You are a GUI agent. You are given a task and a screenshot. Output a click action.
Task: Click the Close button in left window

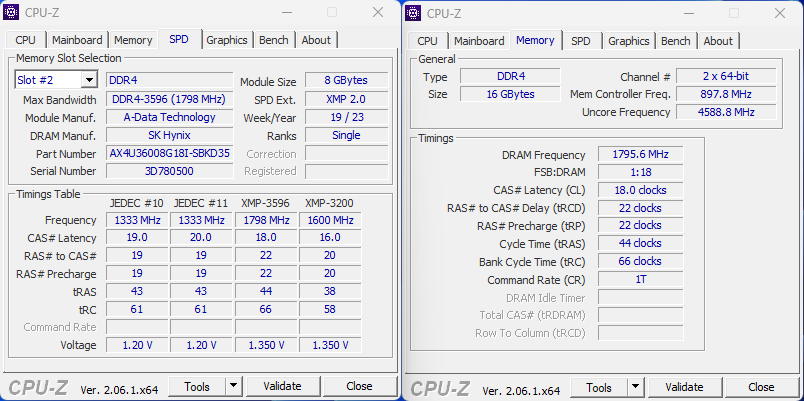tap(359, 386)
